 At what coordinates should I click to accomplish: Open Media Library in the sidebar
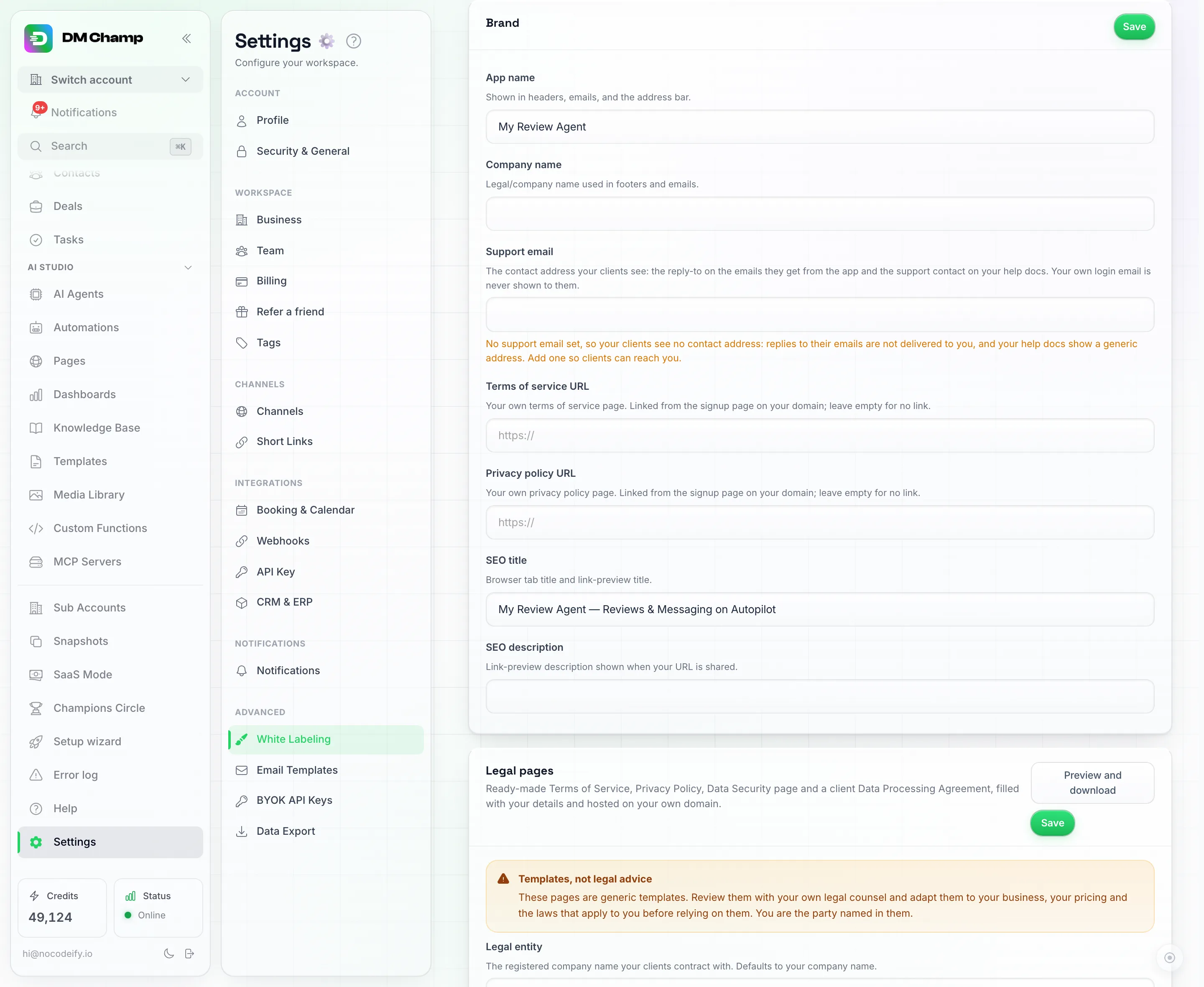click(110, 495)
